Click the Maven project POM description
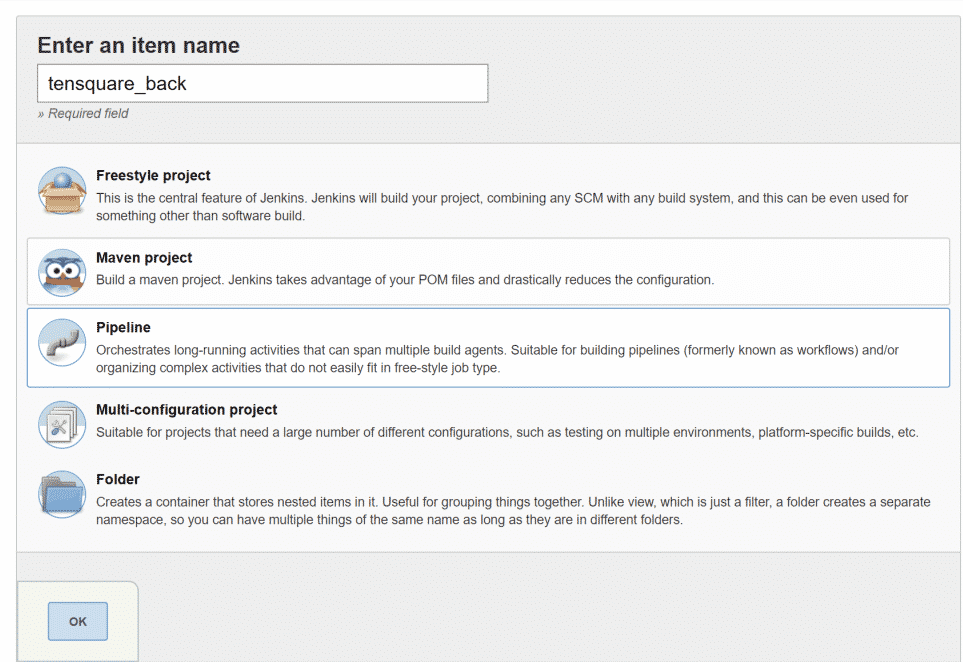This screenshot has width=963, height=662. coord(405,280)
